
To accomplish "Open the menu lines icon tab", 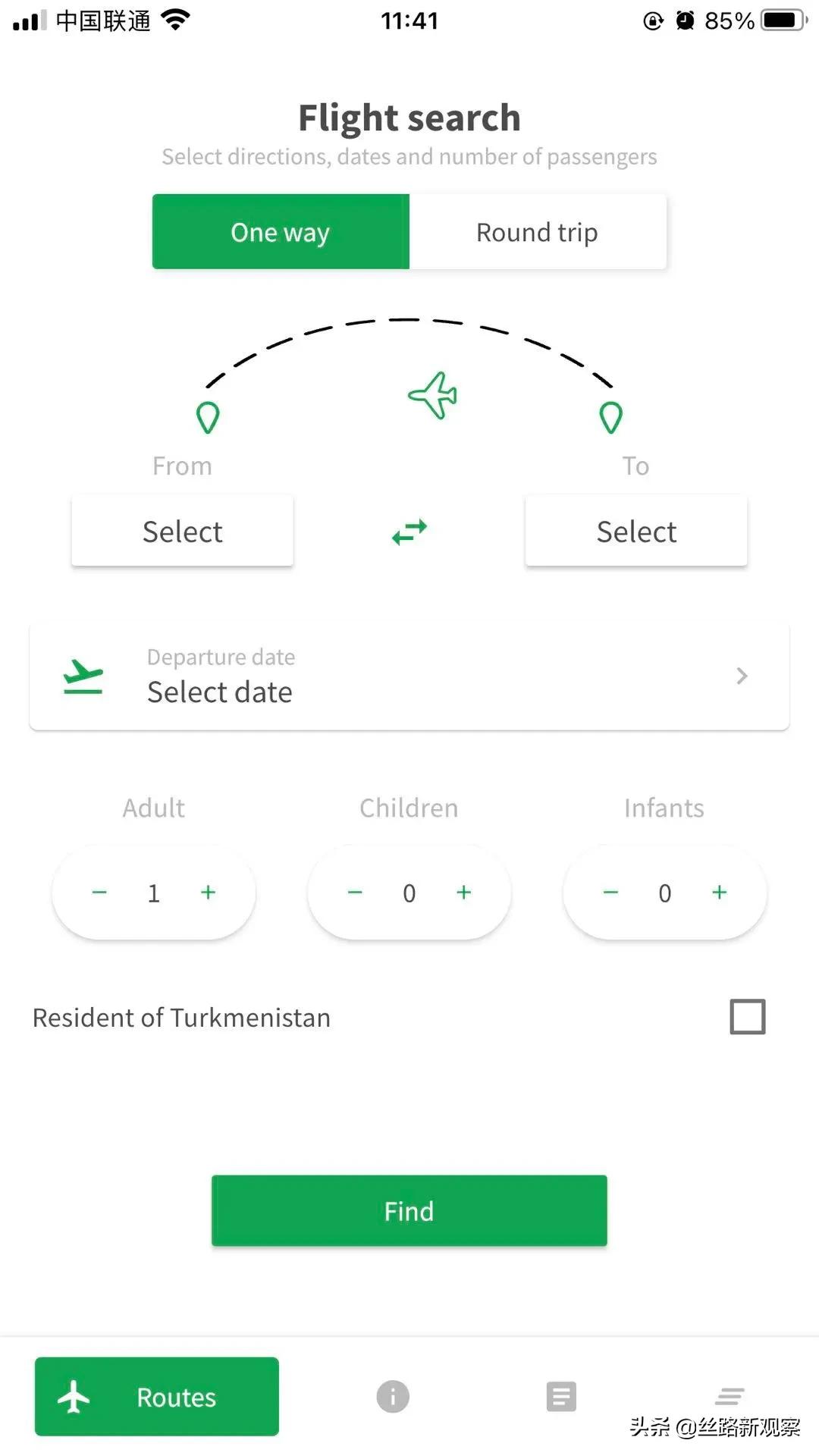I will coord(730,1395).
